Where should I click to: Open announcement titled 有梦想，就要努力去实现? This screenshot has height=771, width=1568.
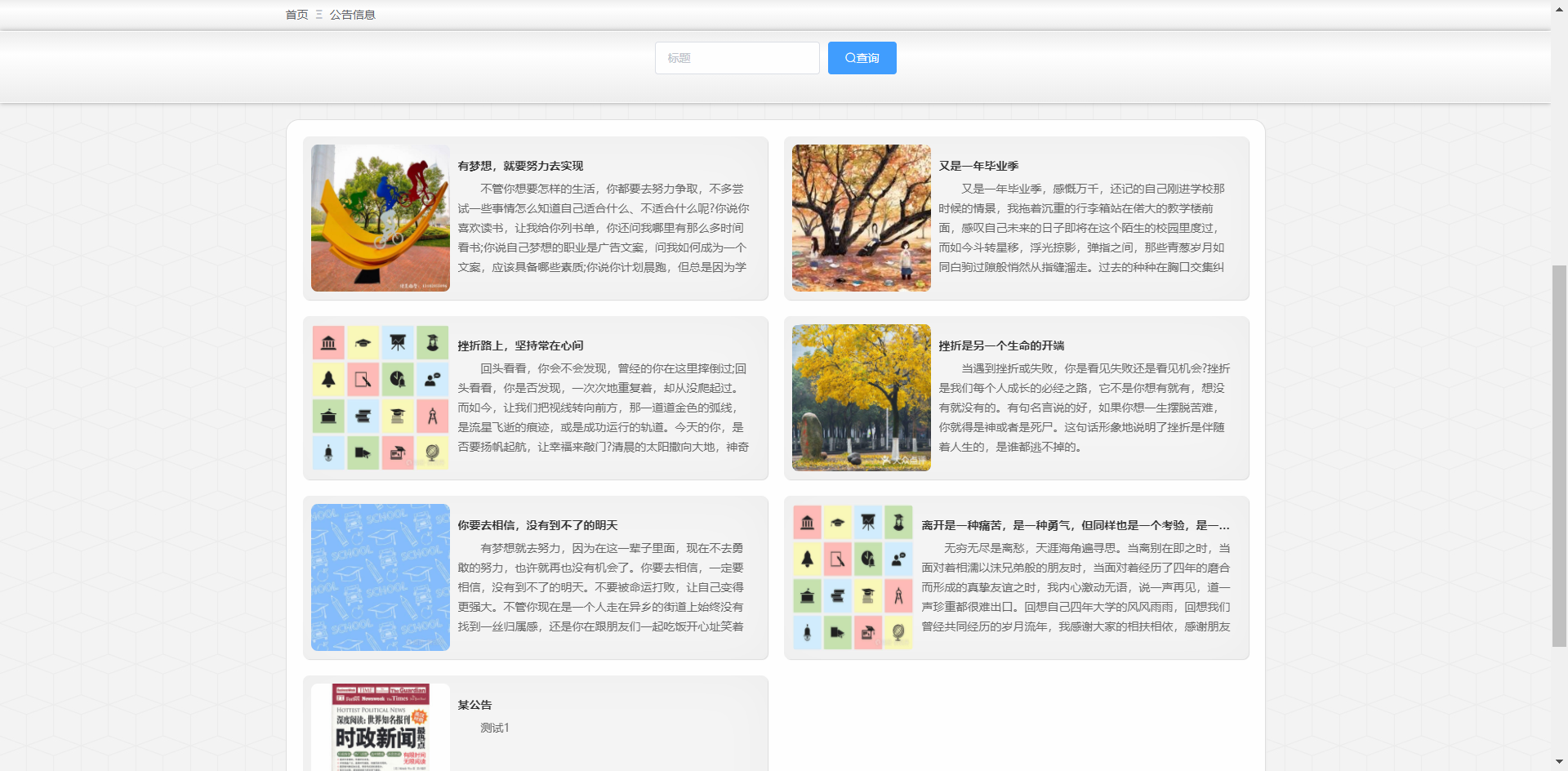tap(520, 166)
